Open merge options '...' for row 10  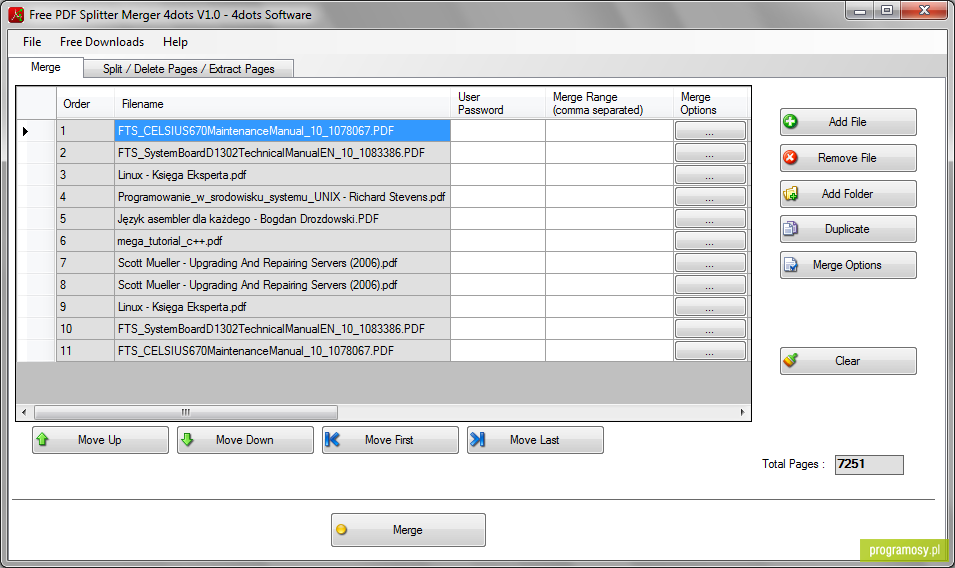click(710, 329)
